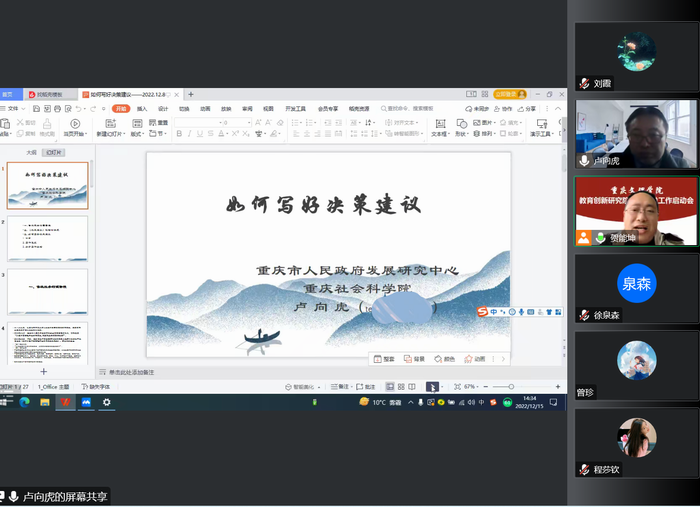This screenshot has width=700, height=507.
Task: Open the Animation (动画) ribbon tab
Action: coord(205,108)
